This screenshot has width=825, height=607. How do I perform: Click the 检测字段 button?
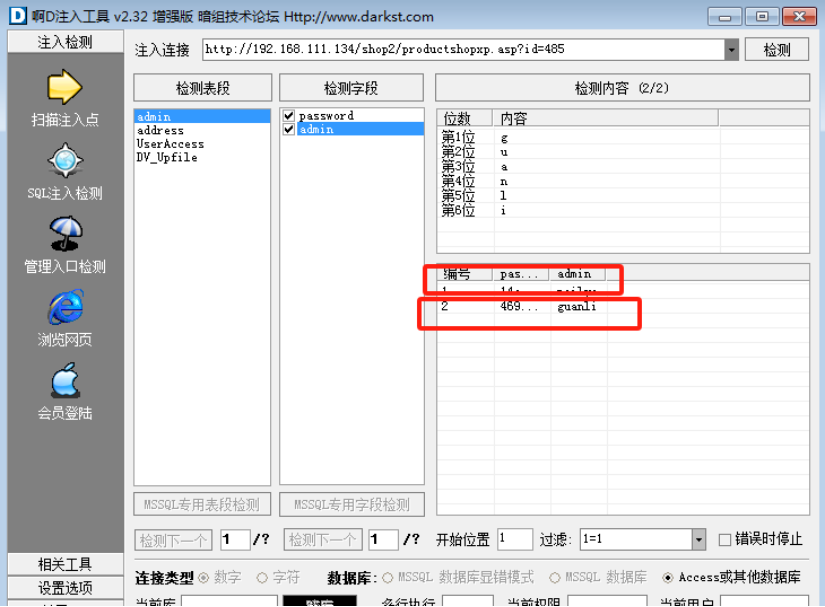(x=351, y=88)
